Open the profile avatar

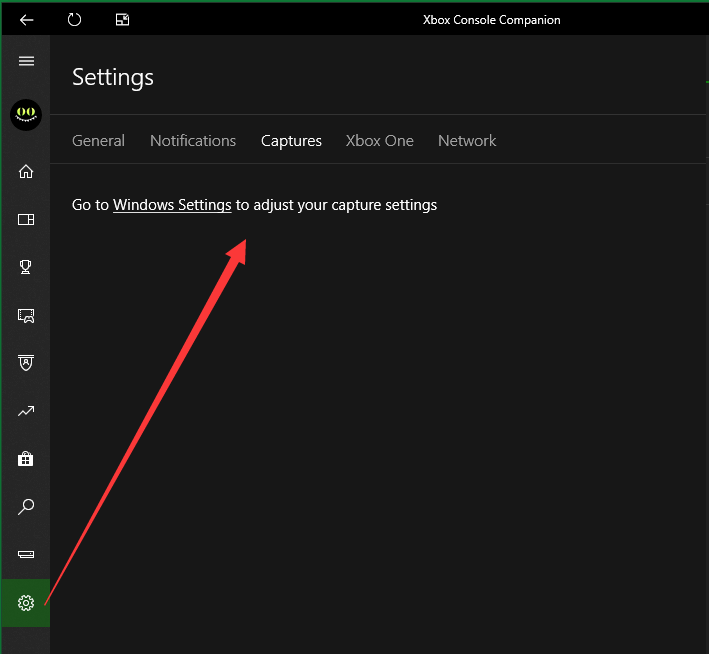pyautogui.click(x=26, y=115)
